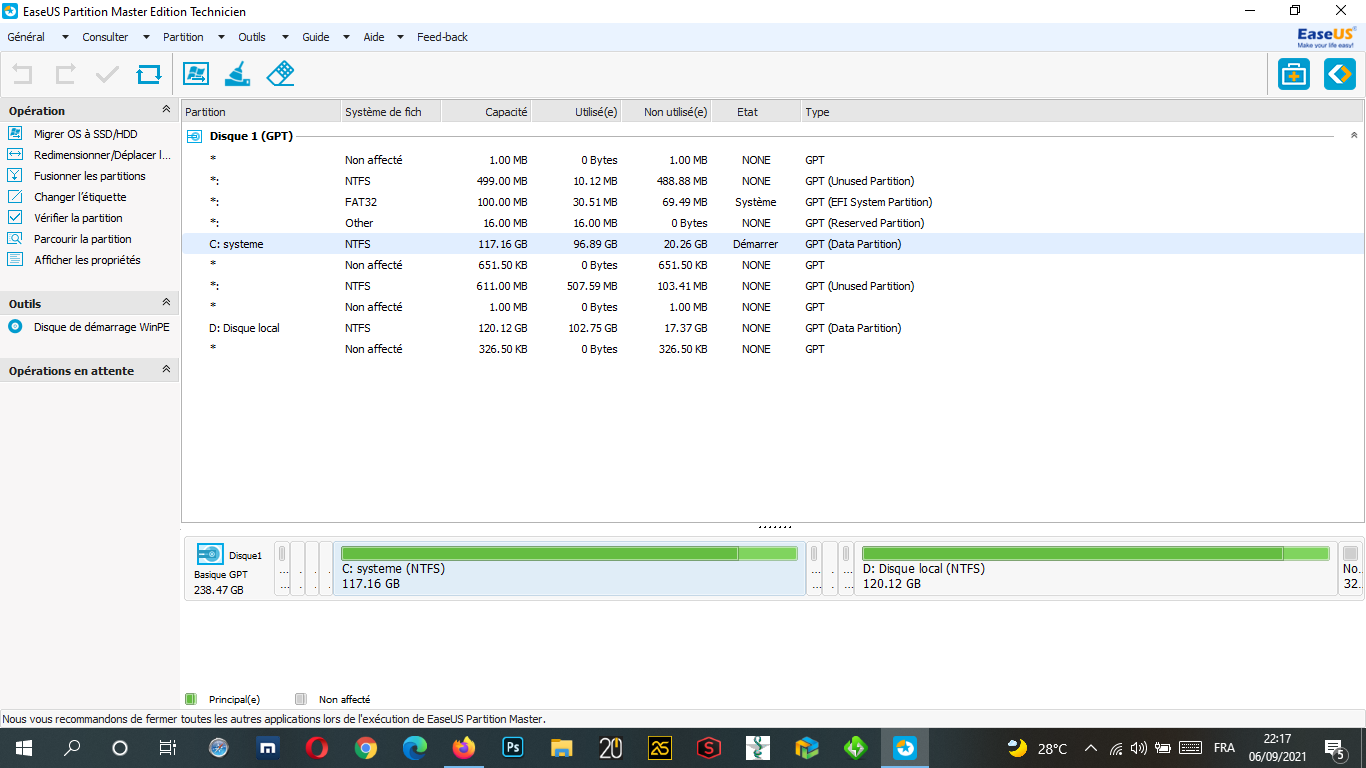Select the 651.50 KB unallocated row
The height and width of the screenshot is (768, 1366).
click(773, 265)
